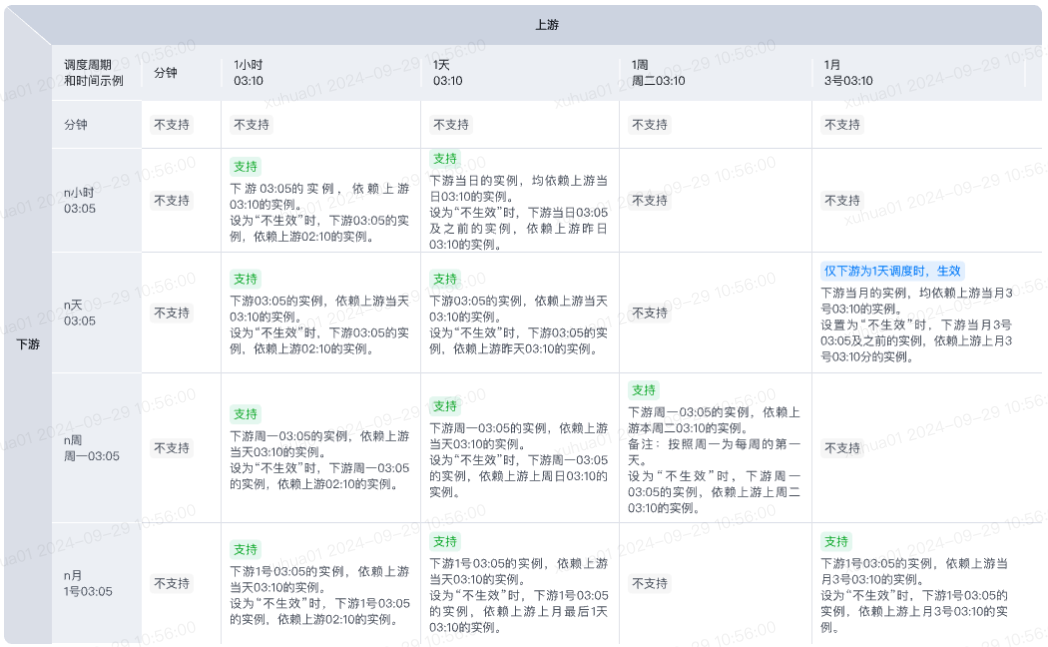The image size is (1048, 647).
Task: Click 不支持 in n月 row, 分钟 column
Action: point(172,584)
